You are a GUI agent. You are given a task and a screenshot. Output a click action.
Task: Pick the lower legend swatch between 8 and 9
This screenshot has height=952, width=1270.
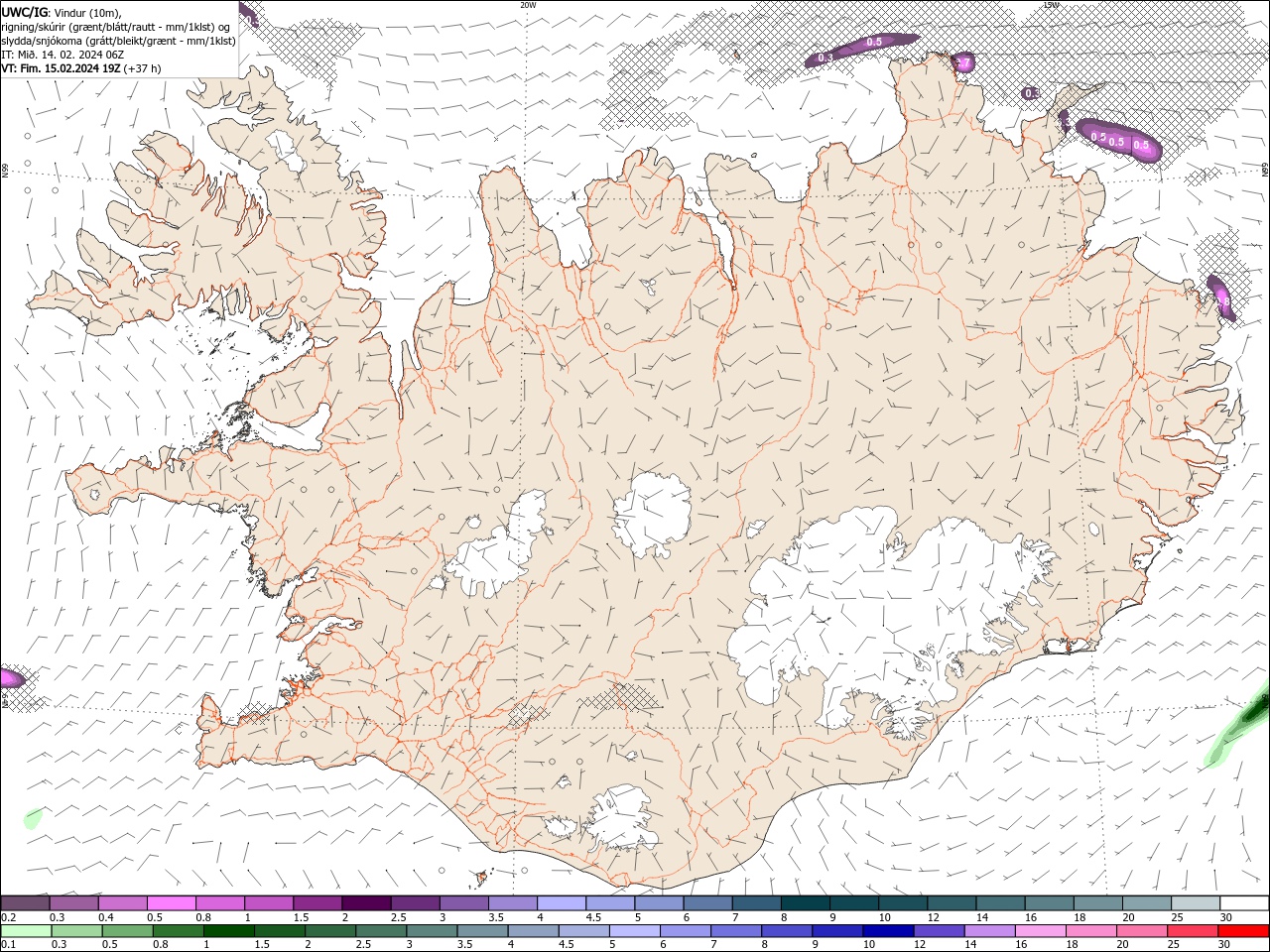click(x=788, y=931)
